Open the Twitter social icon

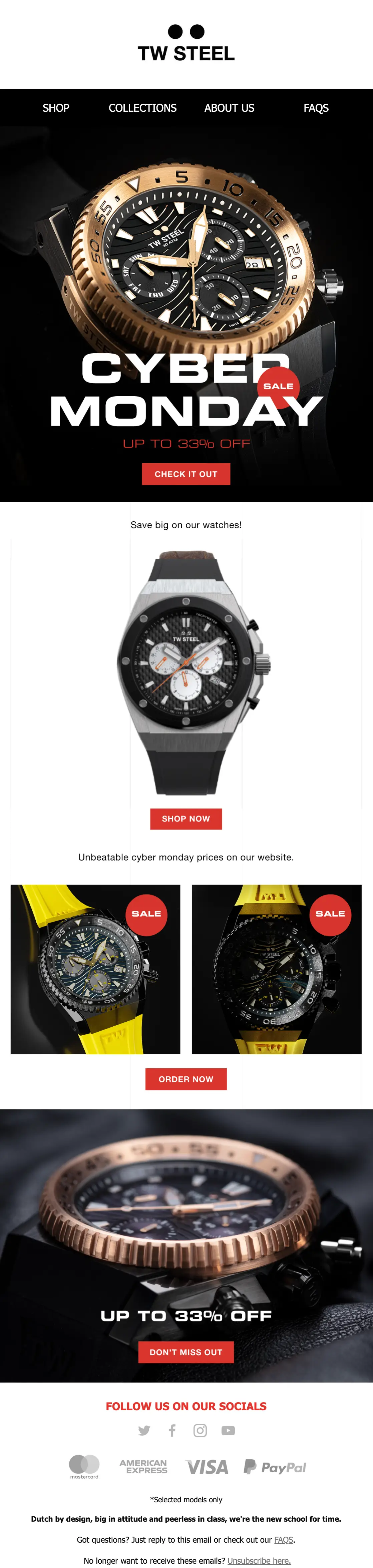coord(144,1431)
